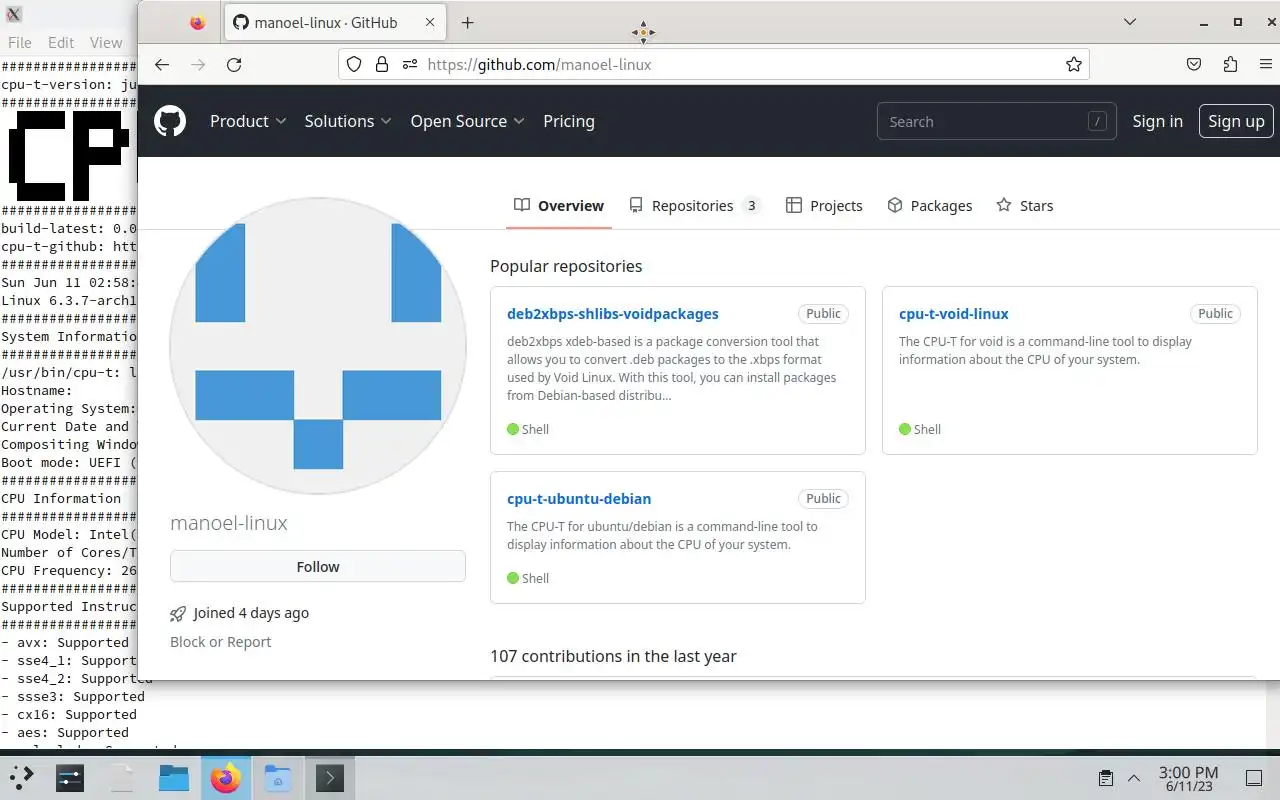The width and height of the screenshot is (1280, 800).
Task: Follow the manoel-linux user
Action: pyautogui.click(x=318, y=566)
